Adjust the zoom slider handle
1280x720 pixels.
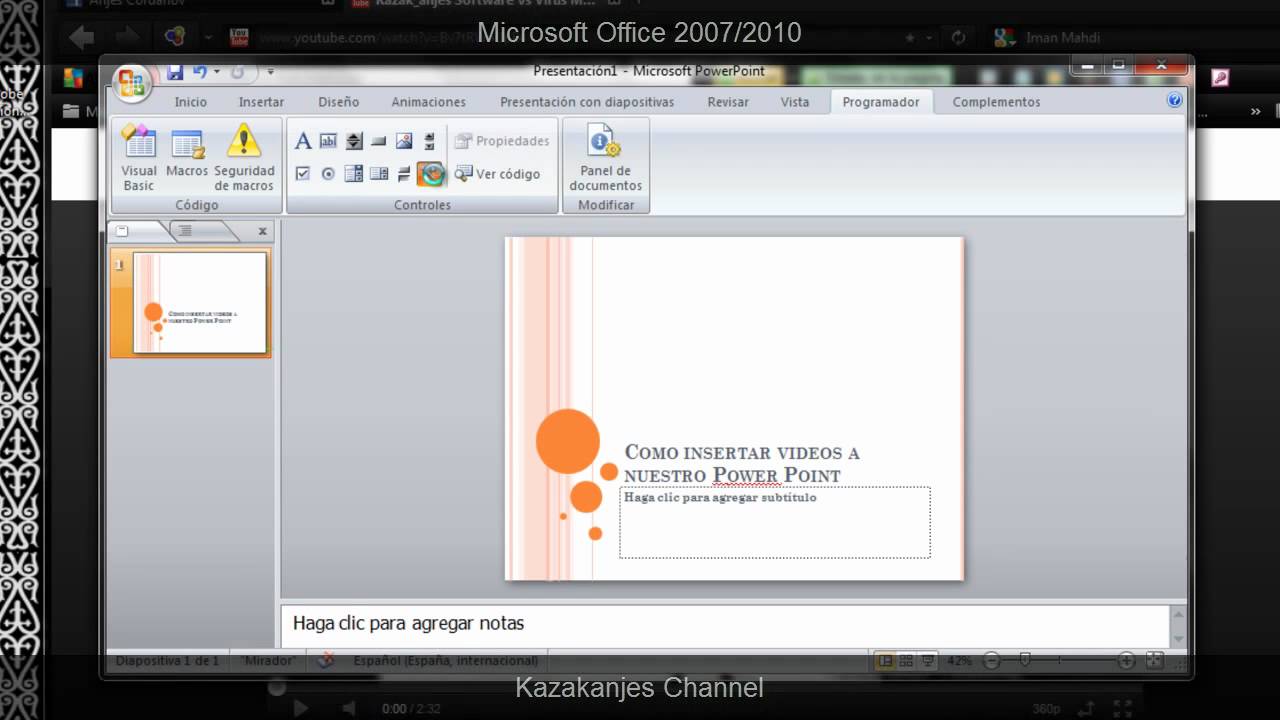point(1025,660)
